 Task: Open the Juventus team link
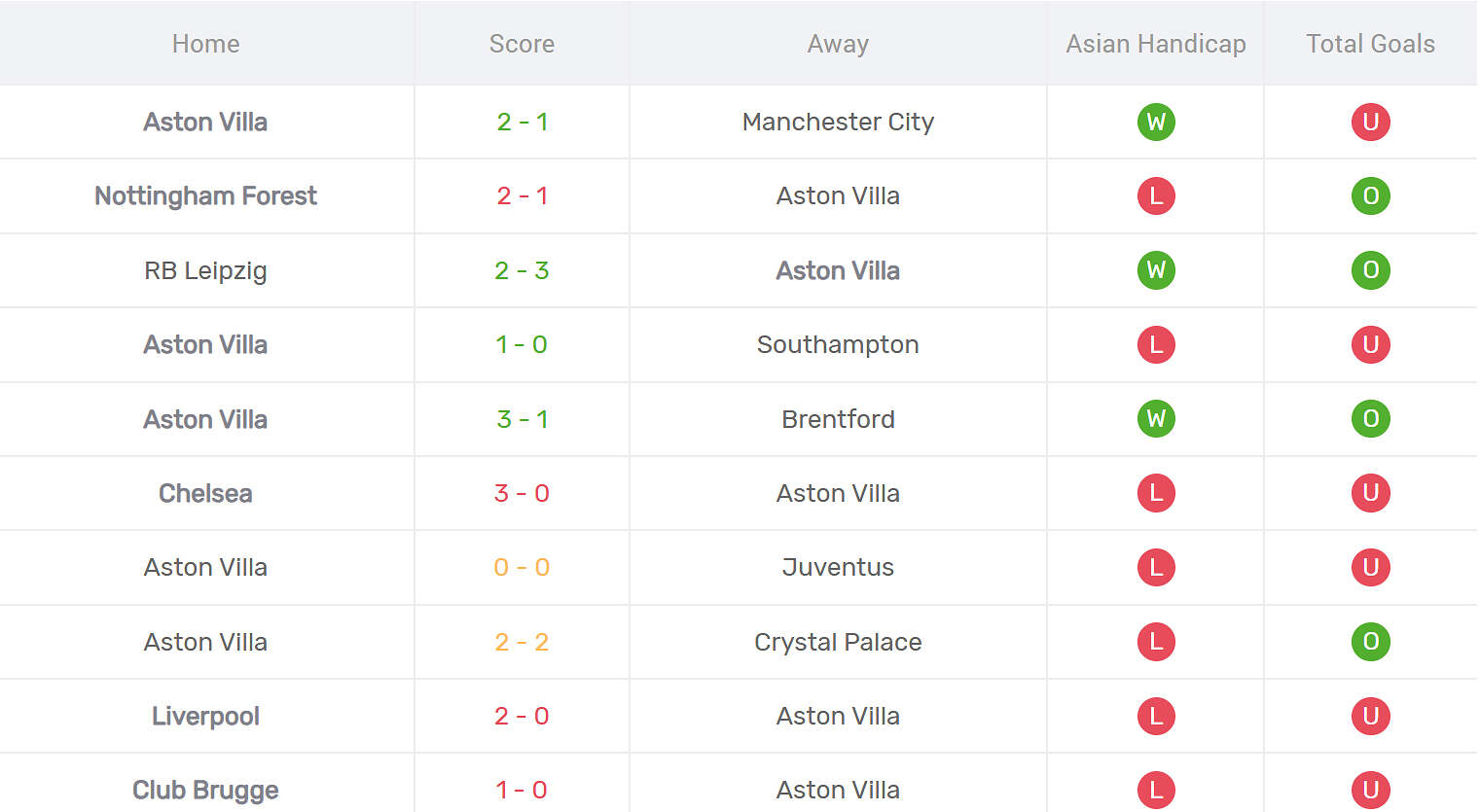tap(838, 568)
